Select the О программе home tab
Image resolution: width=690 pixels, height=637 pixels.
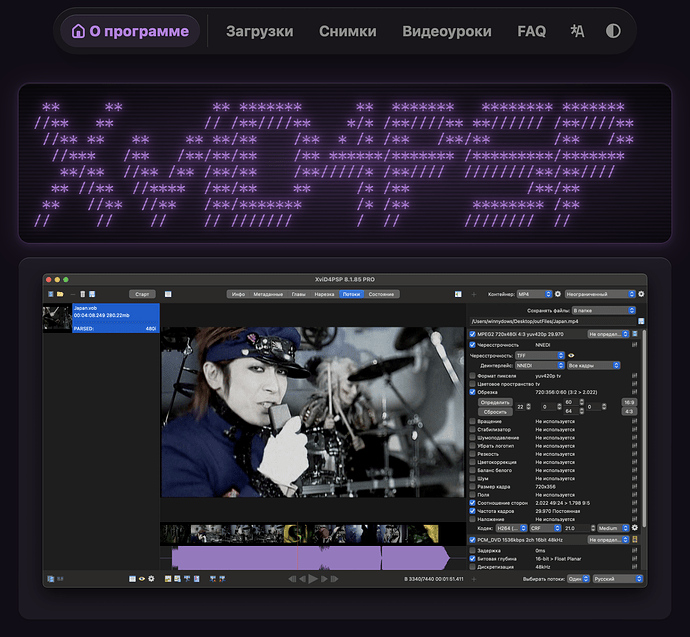tap(130, 31)
